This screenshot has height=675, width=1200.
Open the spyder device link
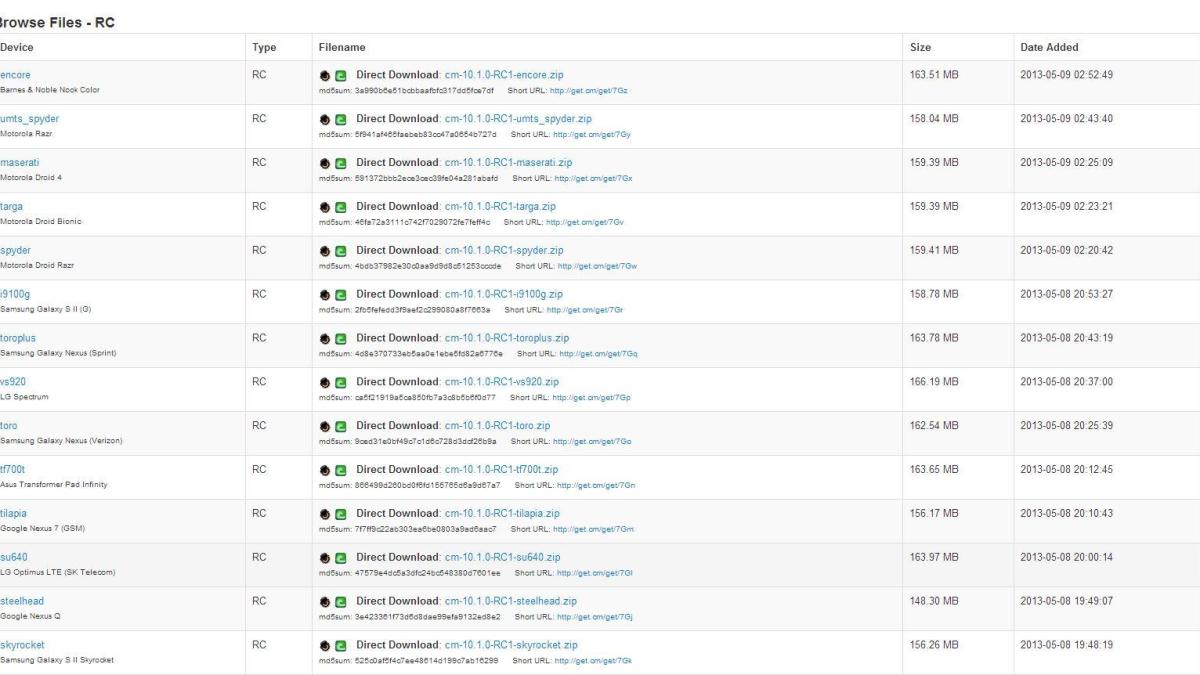click(15, 250)
